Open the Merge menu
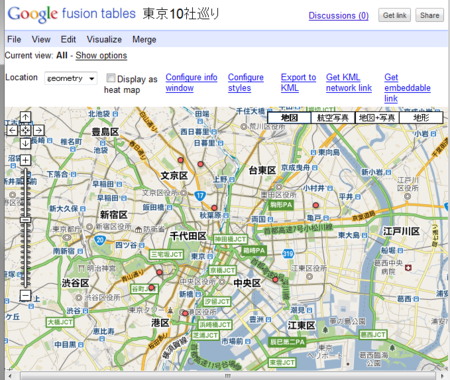 144,39
